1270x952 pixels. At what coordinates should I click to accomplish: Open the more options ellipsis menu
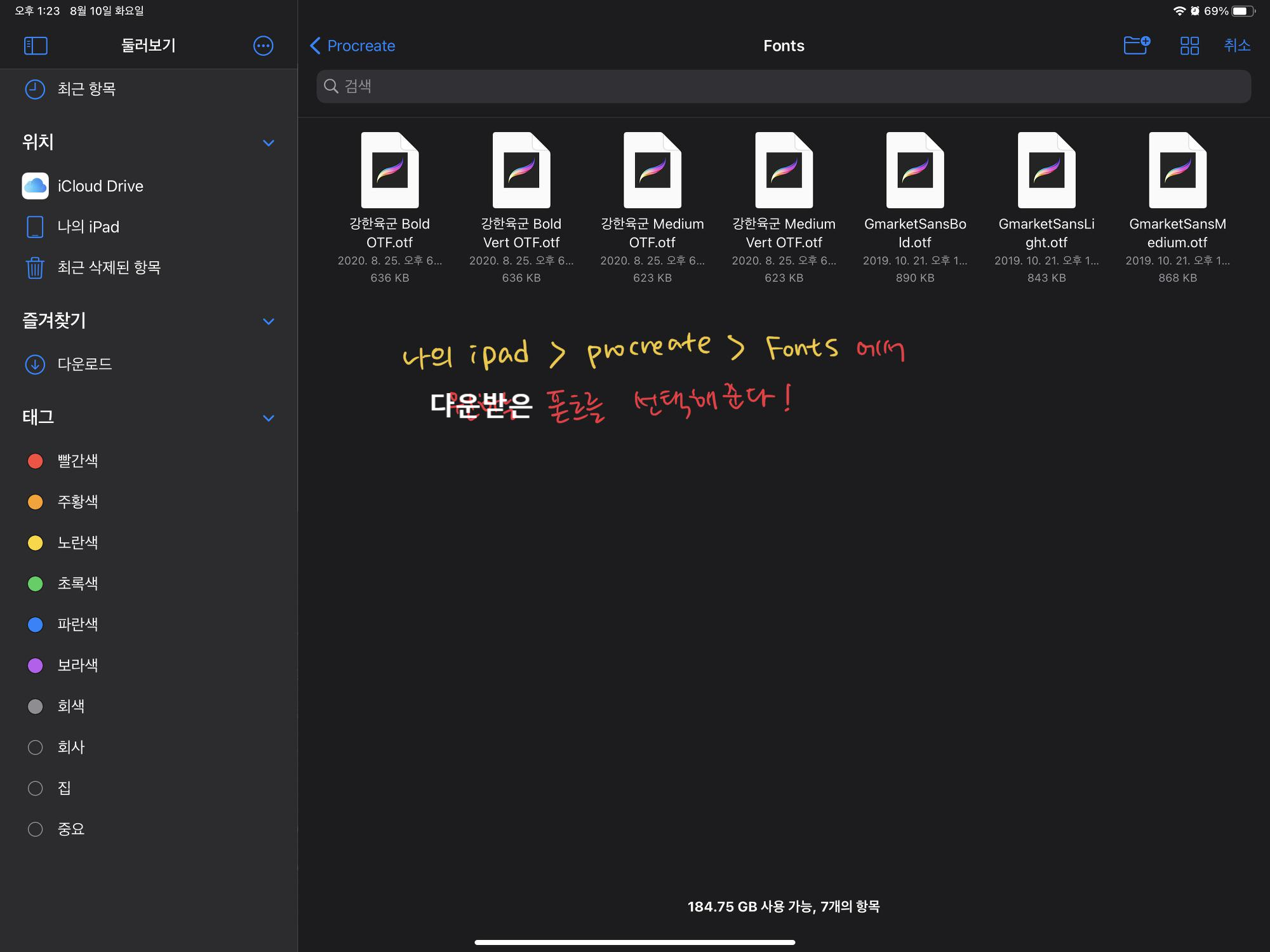pyautogui.click(x=263, y=46)
